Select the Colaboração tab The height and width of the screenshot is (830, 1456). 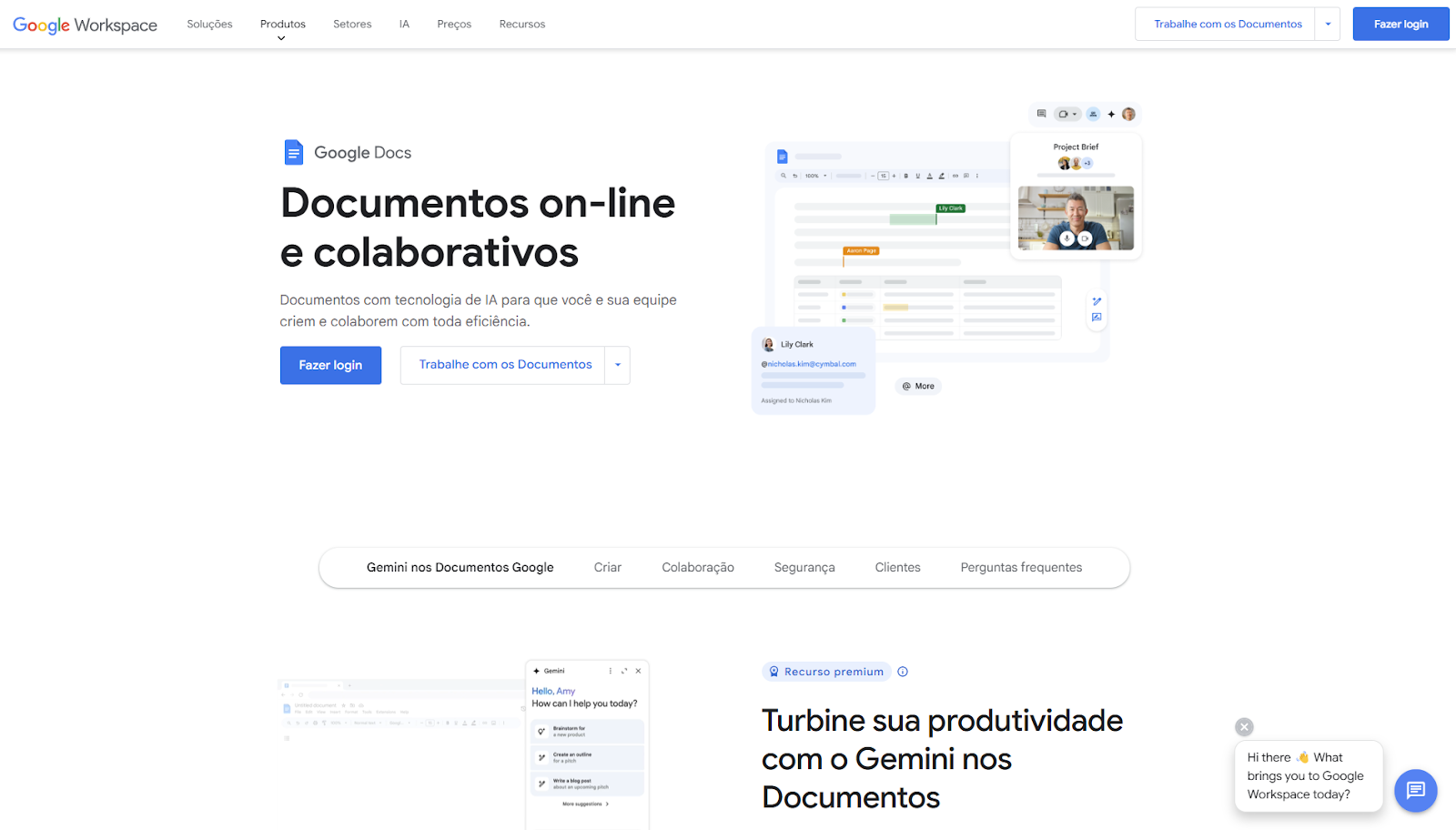tap(698, 567)
